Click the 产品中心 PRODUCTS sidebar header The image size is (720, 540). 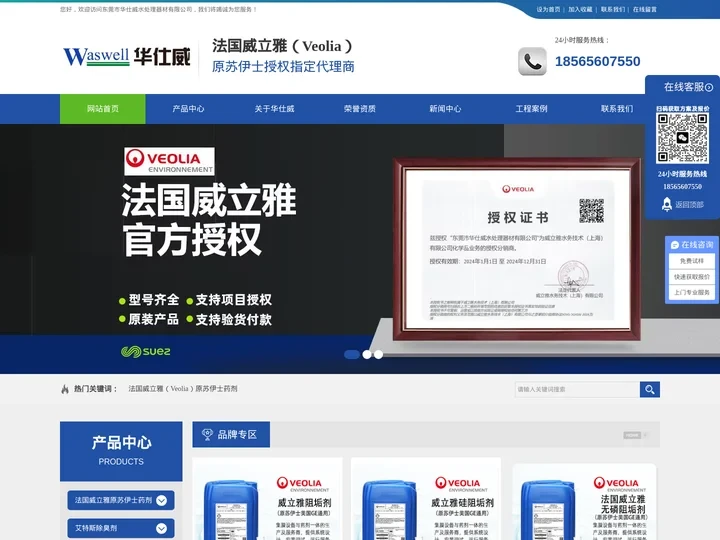[121, 451]
